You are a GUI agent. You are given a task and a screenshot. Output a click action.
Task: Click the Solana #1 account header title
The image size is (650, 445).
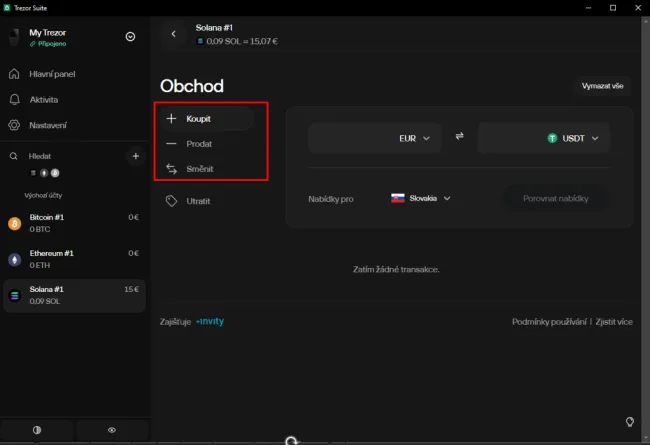[x=214, y=28]
